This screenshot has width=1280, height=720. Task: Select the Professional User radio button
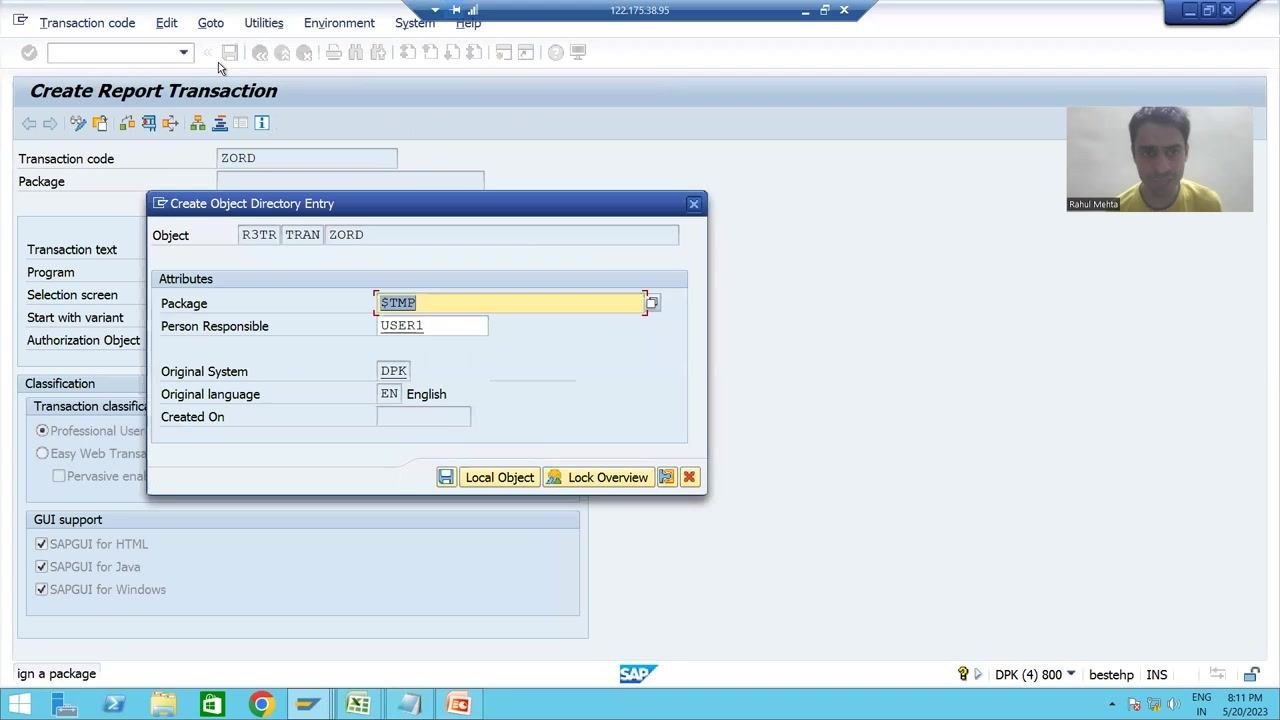[42, 431]
